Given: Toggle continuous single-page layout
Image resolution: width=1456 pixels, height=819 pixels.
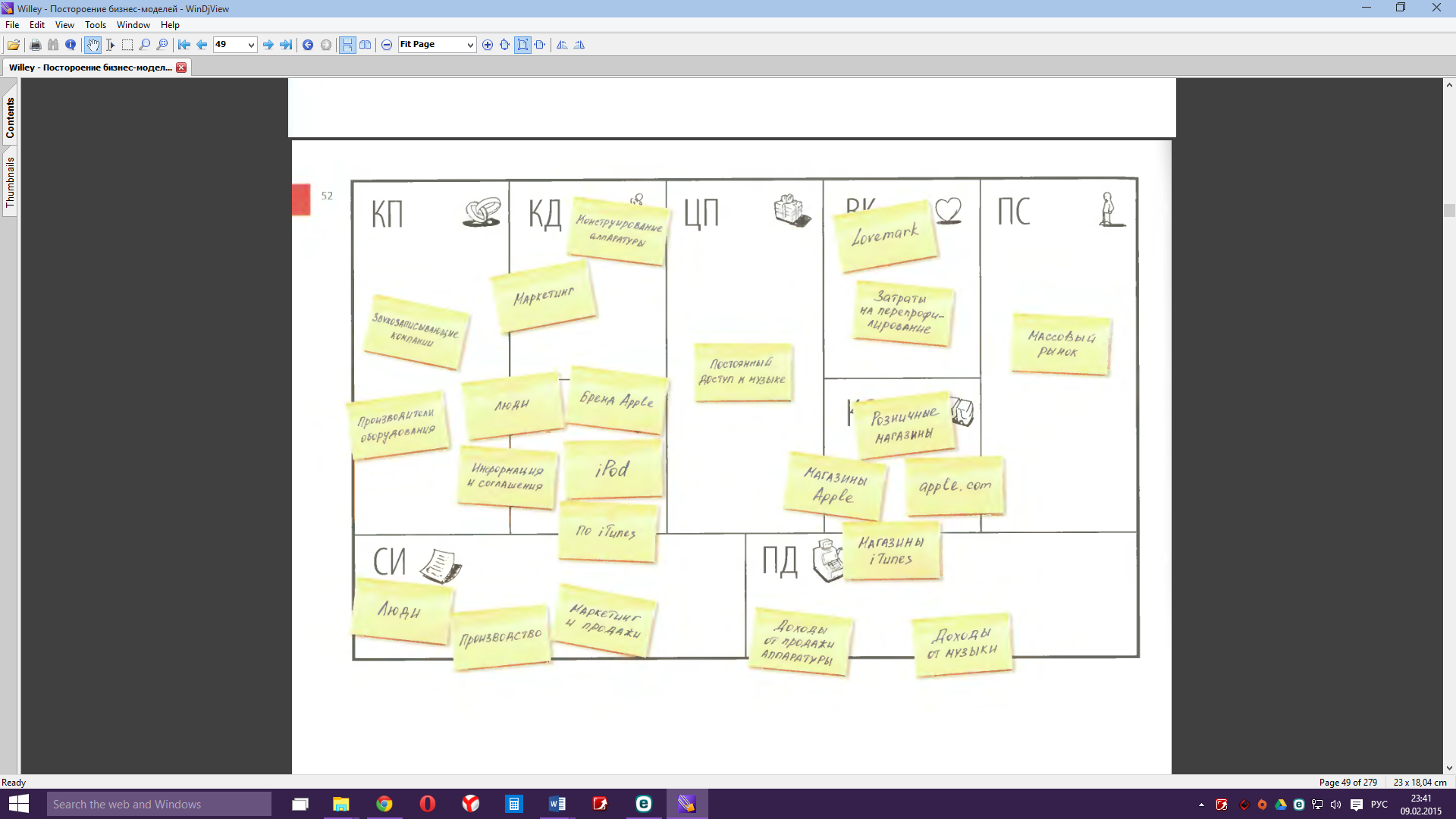Looking at the screenshot, I should [x=347, y=45].
